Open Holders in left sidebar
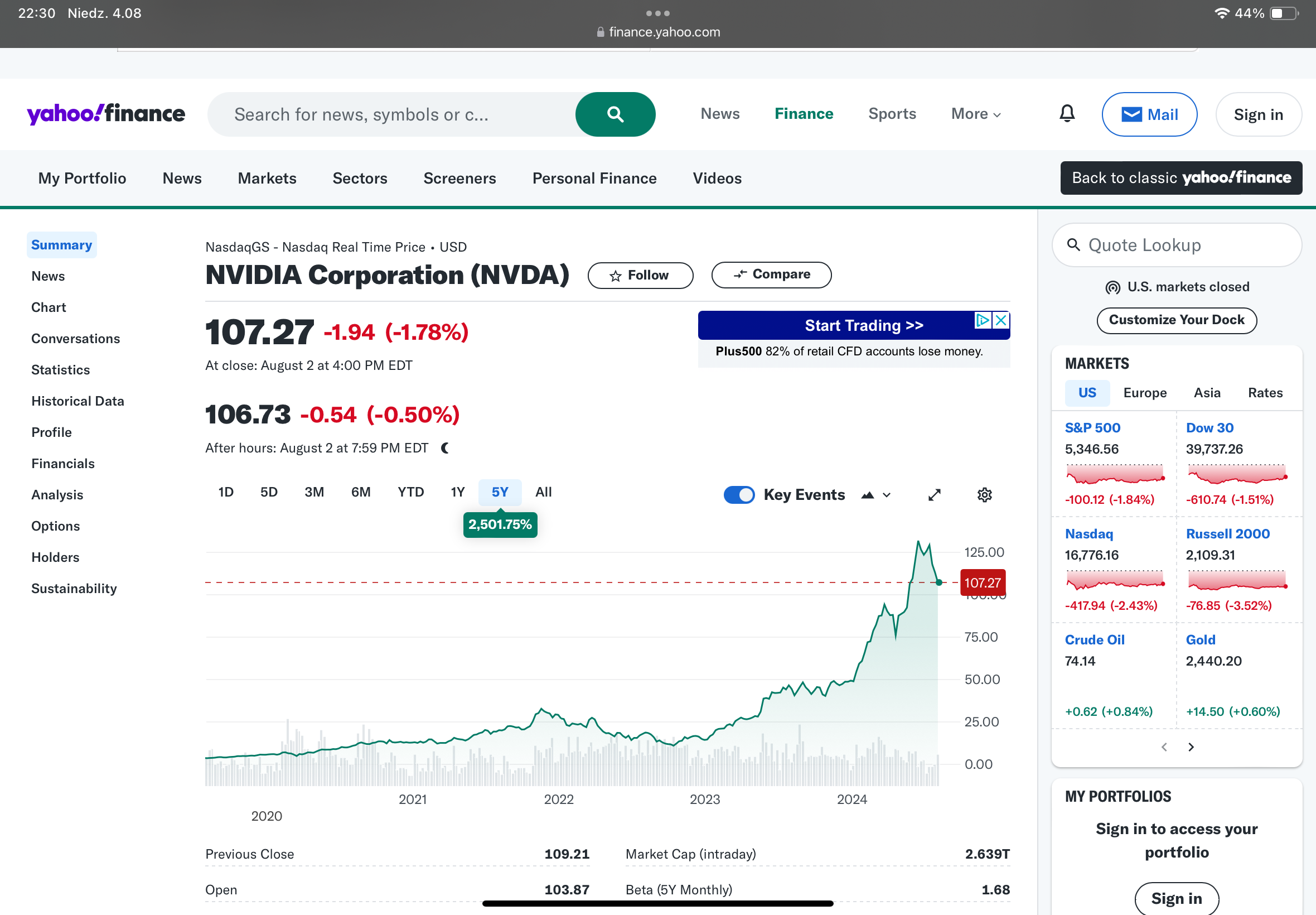 click(56, 557)
